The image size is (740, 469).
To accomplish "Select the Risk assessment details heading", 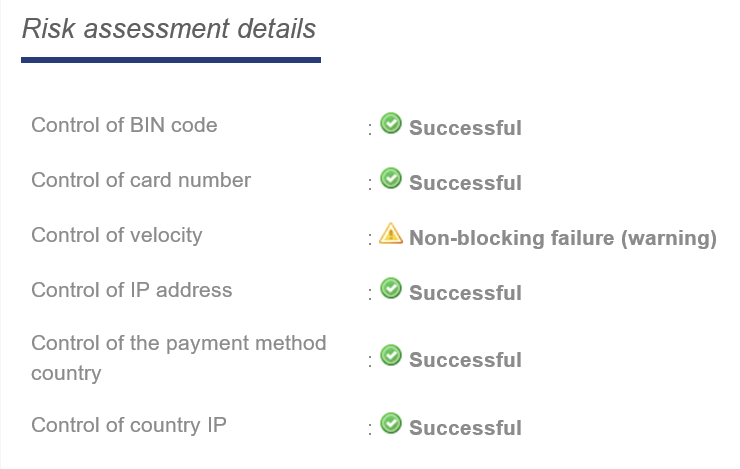I will 169,29.
